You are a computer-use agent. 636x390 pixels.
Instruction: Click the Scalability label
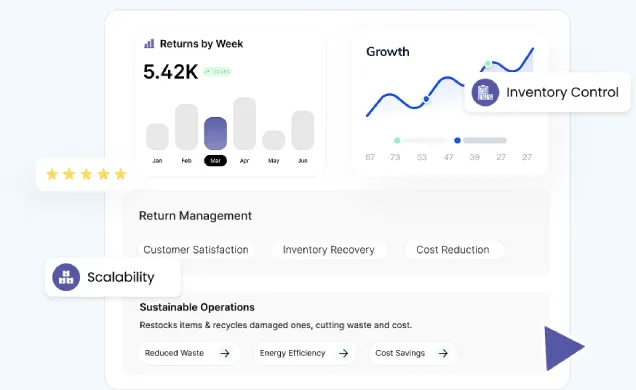click(x=121, y=277)
